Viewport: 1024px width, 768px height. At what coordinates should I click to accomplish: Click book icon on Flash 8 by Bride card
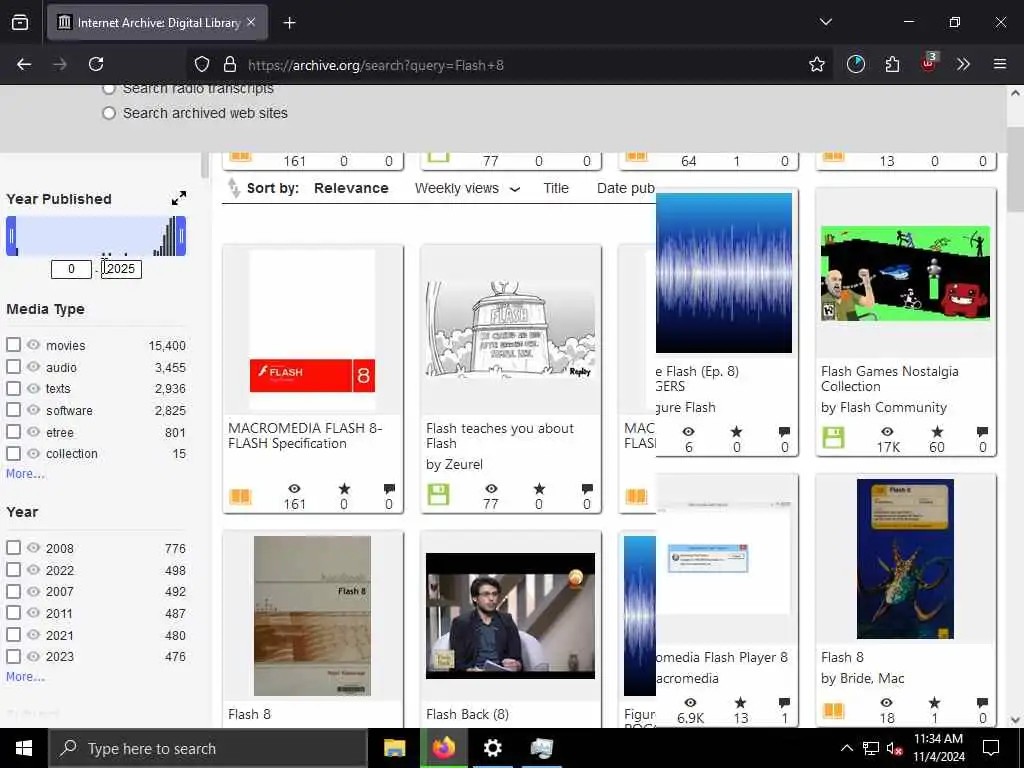(833, 711)
